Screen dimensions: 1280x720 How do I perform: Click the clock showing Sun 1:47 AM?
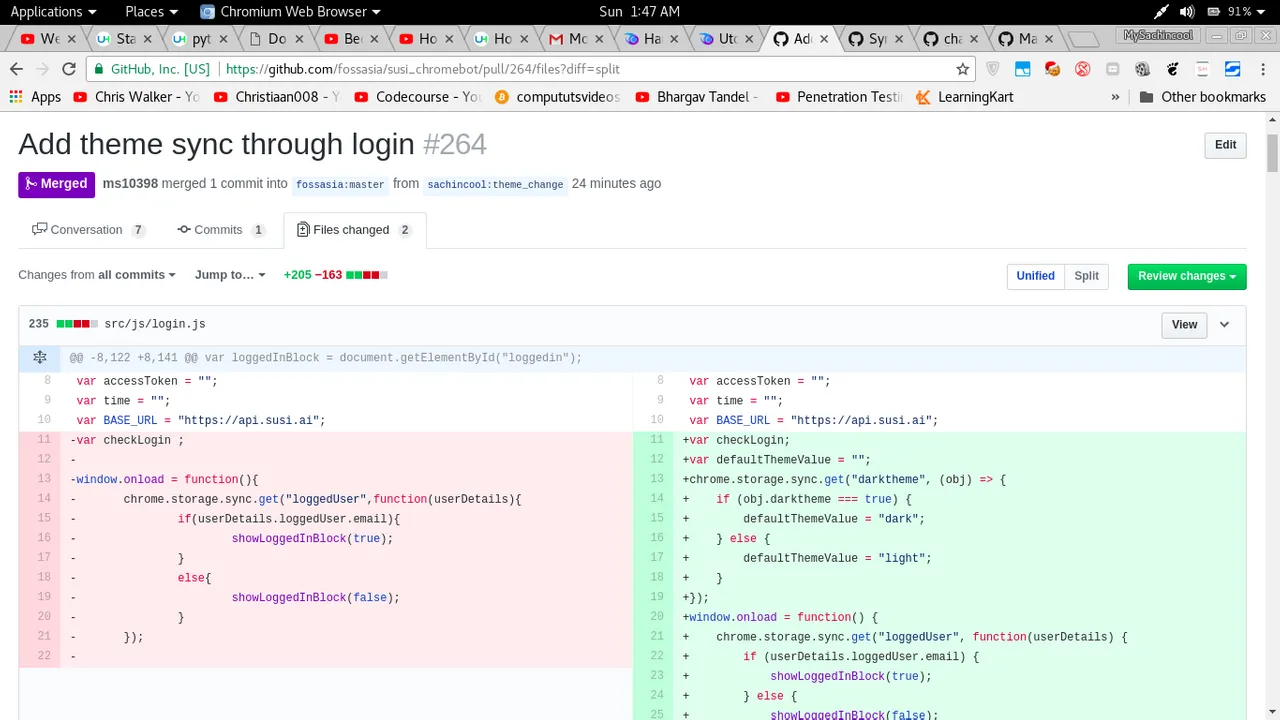point(639,12)
